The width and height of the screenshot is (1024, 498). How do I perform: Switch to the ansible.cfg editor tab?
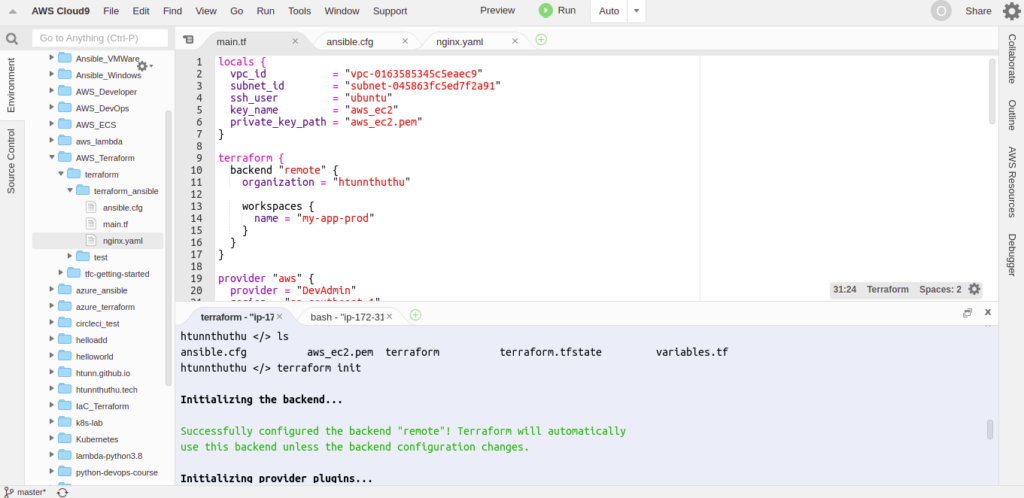(x=350, y=41)
